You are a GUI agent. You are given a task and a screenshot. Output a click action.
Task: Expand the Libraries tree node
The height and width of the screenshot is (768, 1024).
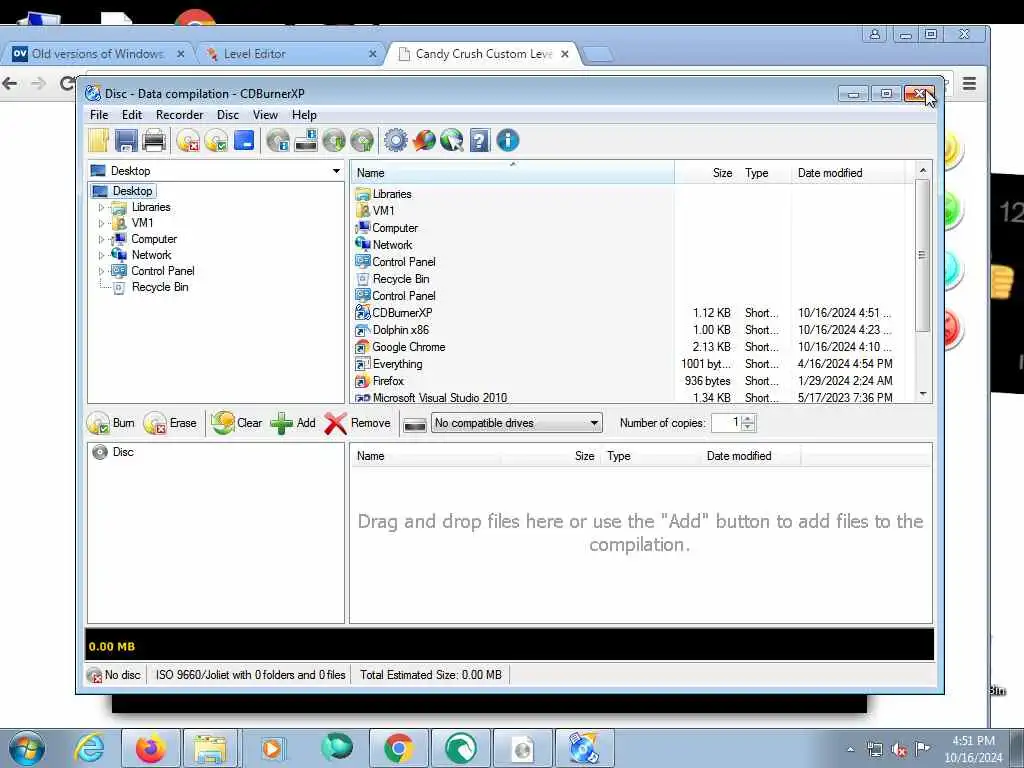point(101,208)
